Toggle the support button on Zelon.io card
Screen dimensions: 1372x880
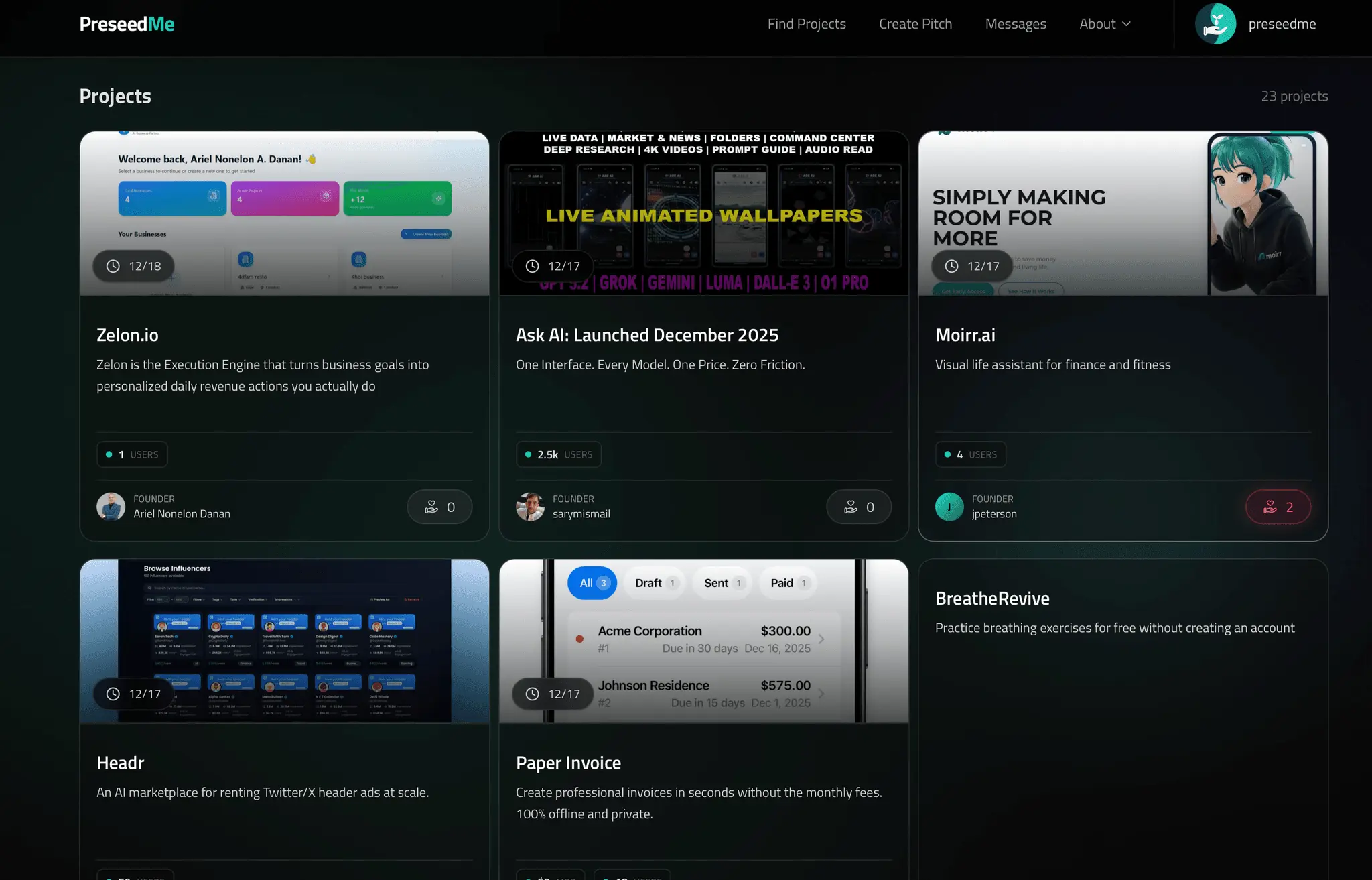(439, 507)
